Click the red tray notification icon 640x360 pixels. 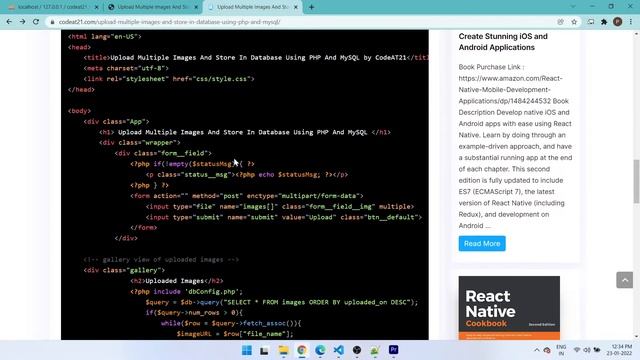pyautogui.click(x=547, y=350)
